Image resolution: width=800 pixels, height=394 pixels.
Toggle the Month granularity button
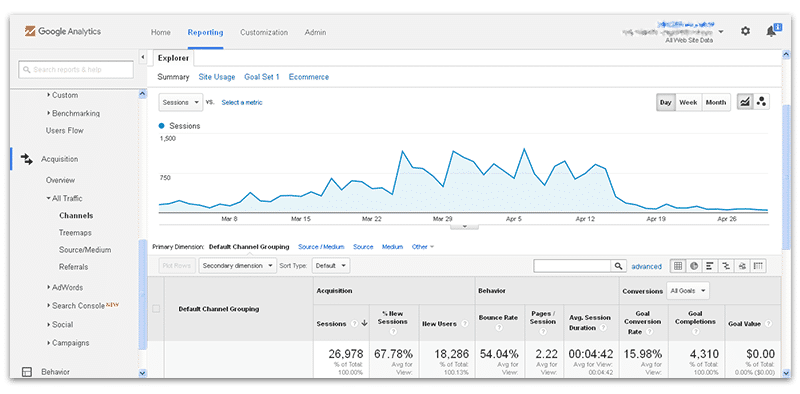(x=716, y=102)
